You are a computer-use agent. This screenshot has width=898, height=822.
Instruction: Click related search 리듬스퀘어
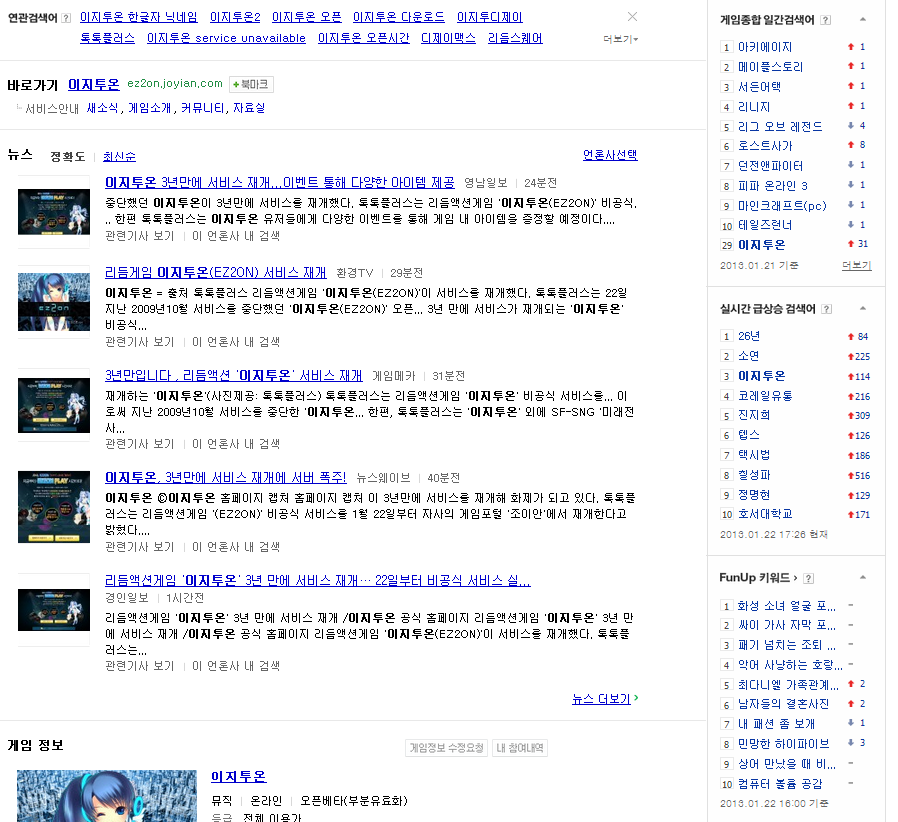tap(515, 38)
